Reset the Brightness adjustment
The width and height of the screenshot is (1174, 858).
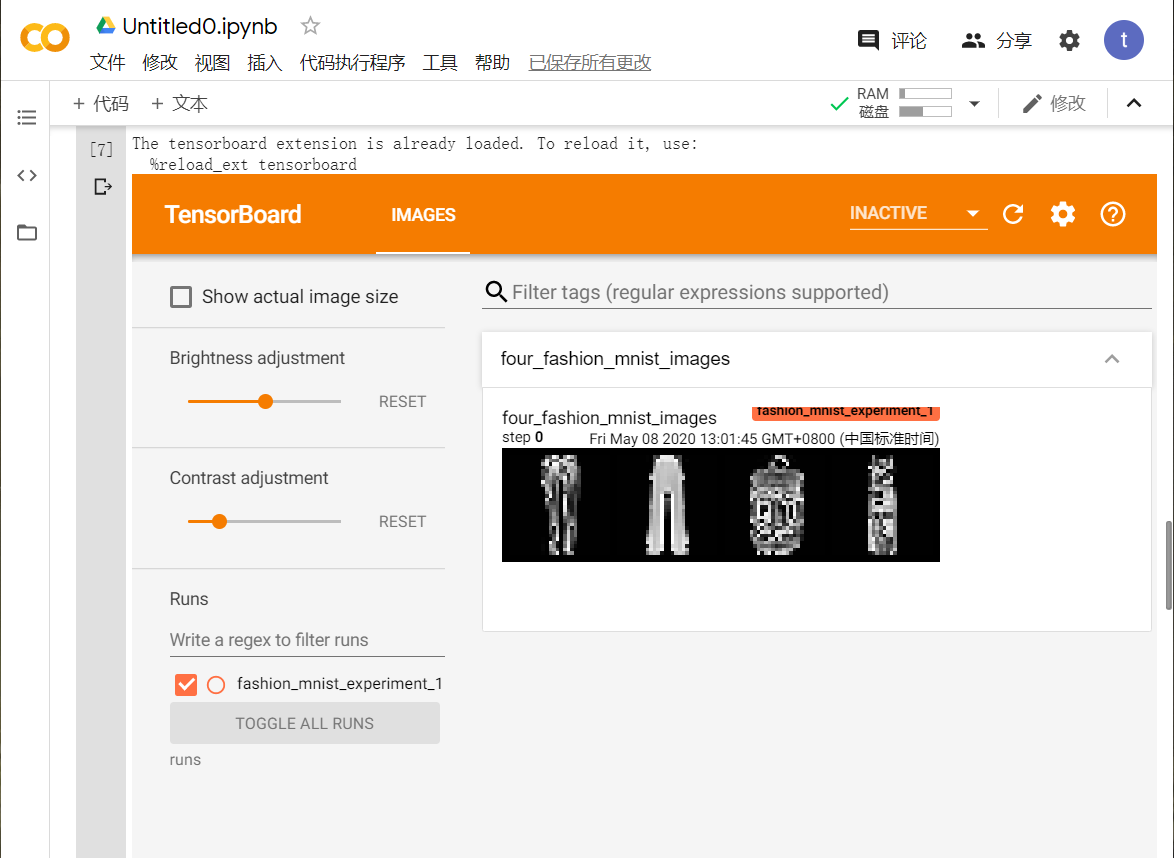(x=402, y=401)
